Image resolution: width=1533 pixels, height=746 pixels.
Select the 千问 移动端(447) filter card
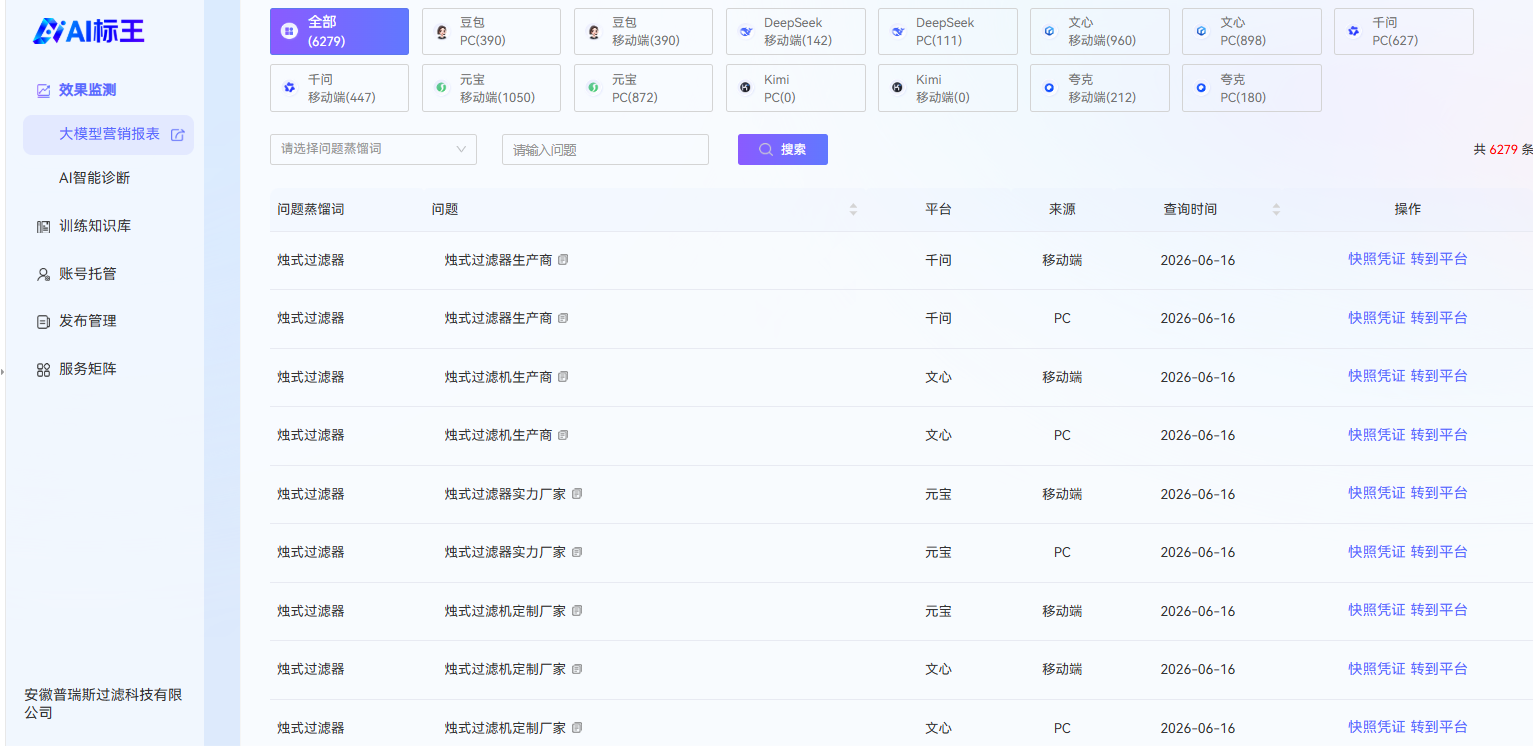(x=339, y=88)
